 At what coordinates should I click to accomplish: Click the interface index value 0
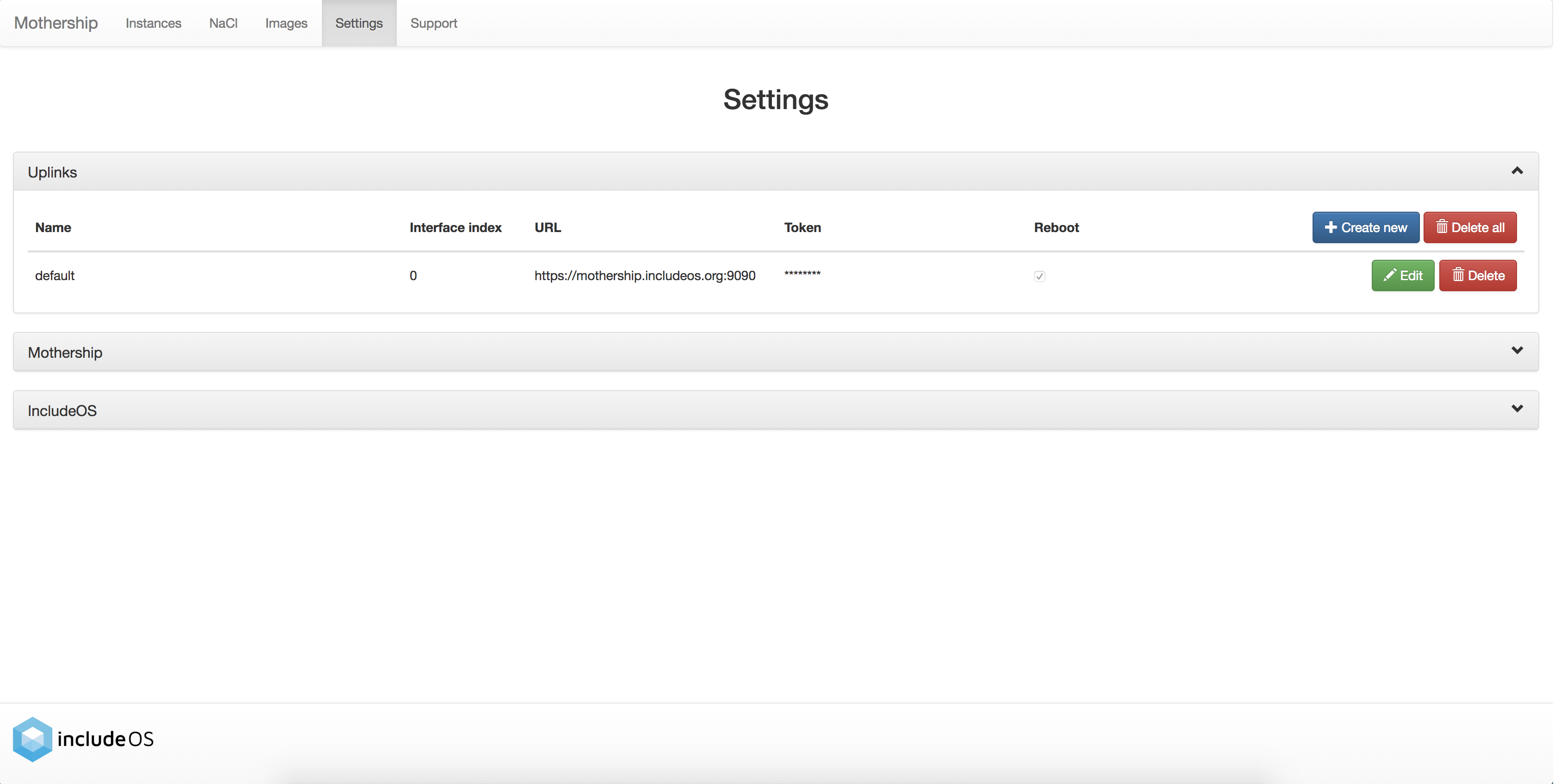click(413, 276)
